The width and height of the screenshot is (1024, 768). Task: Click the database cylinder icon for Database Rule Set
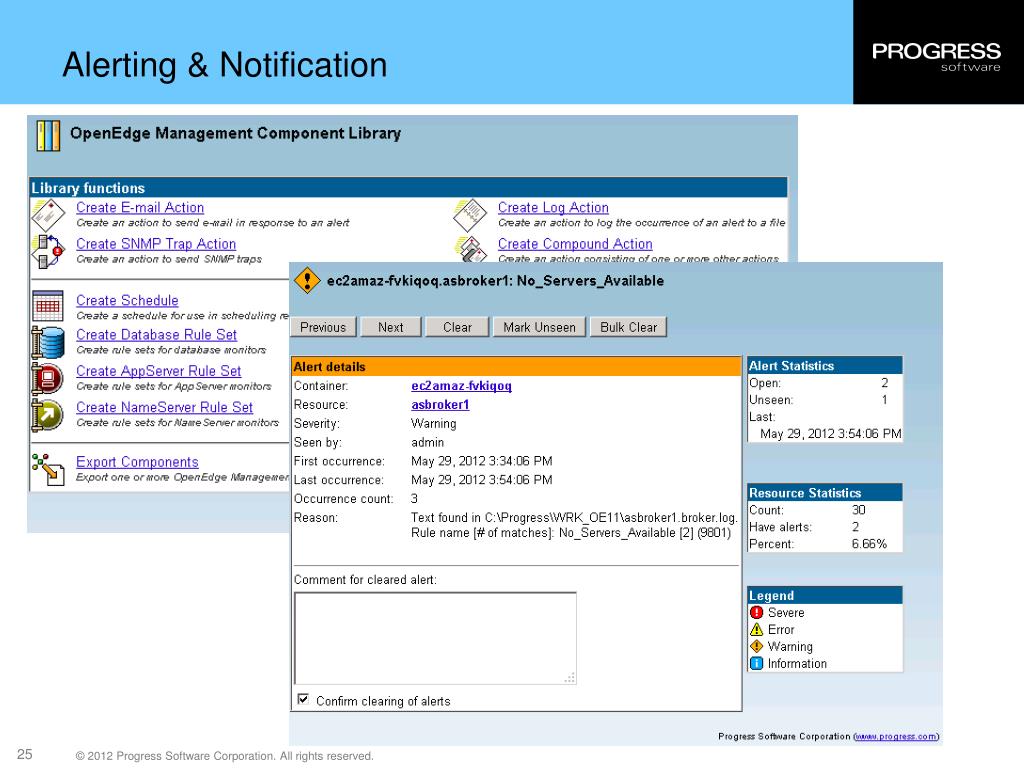(48, 342)
